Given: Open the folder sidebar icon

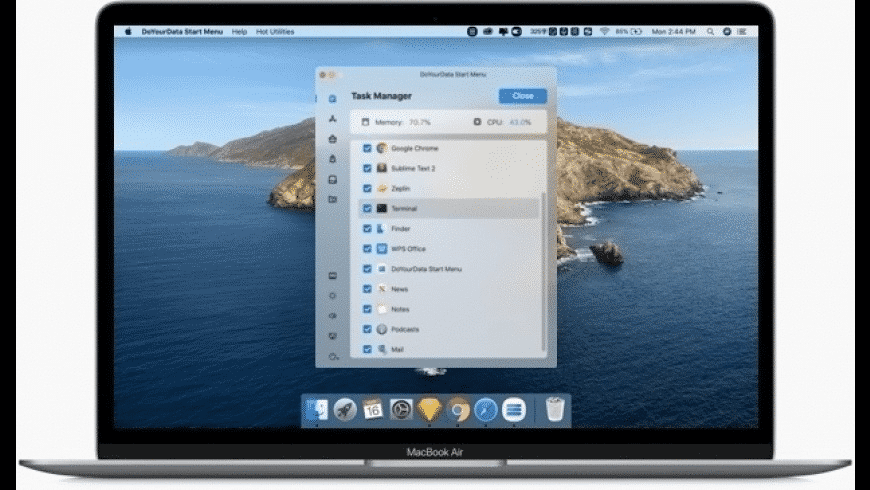Looking at the screenshot, I should [x=332, y=199].
